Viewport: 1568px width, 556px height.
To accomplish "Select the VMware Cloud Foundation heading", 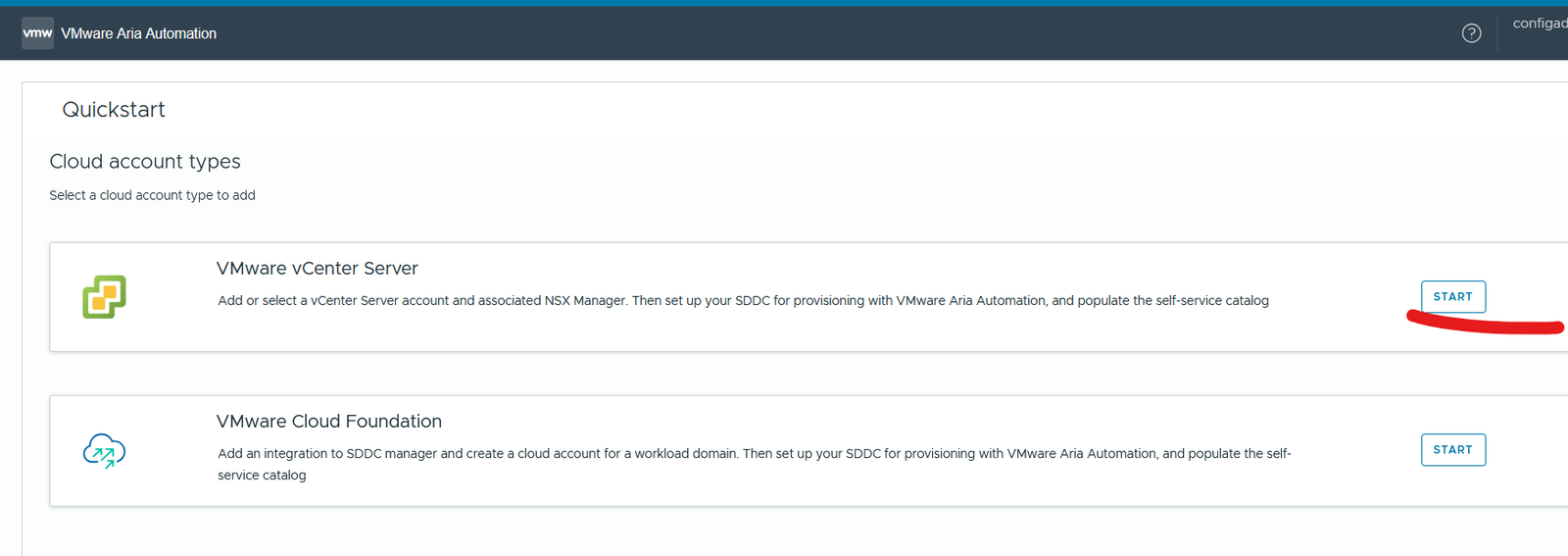I will pos(329,421).
